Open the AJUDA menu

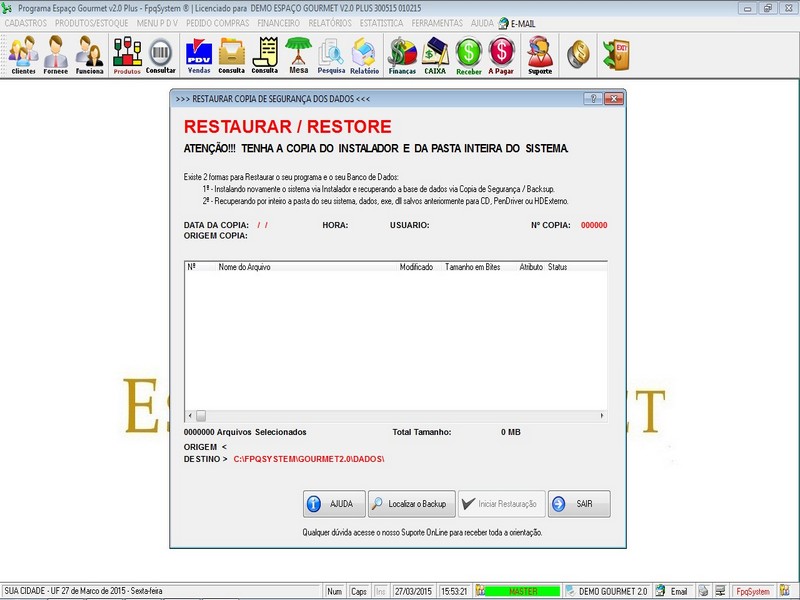[x=482, y=23]
